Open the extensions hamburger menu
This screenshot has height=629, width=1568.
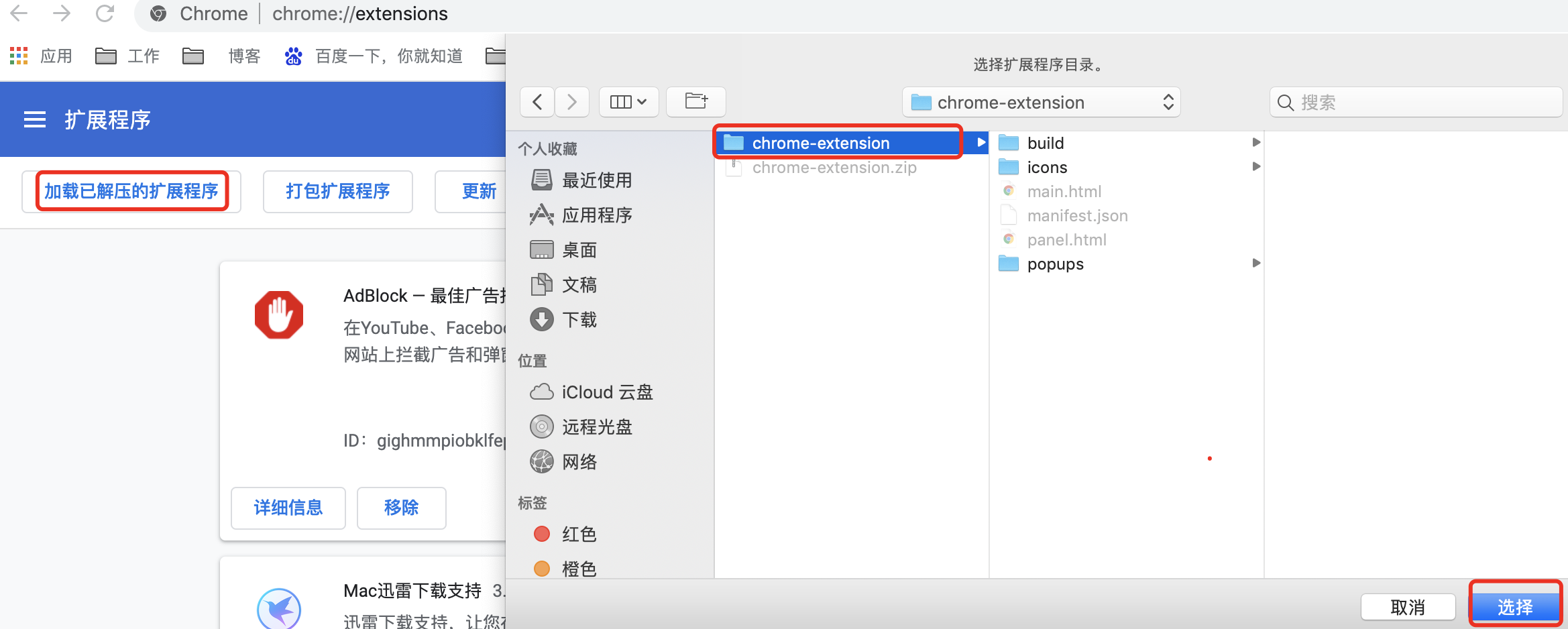click(x=34, y=119)
